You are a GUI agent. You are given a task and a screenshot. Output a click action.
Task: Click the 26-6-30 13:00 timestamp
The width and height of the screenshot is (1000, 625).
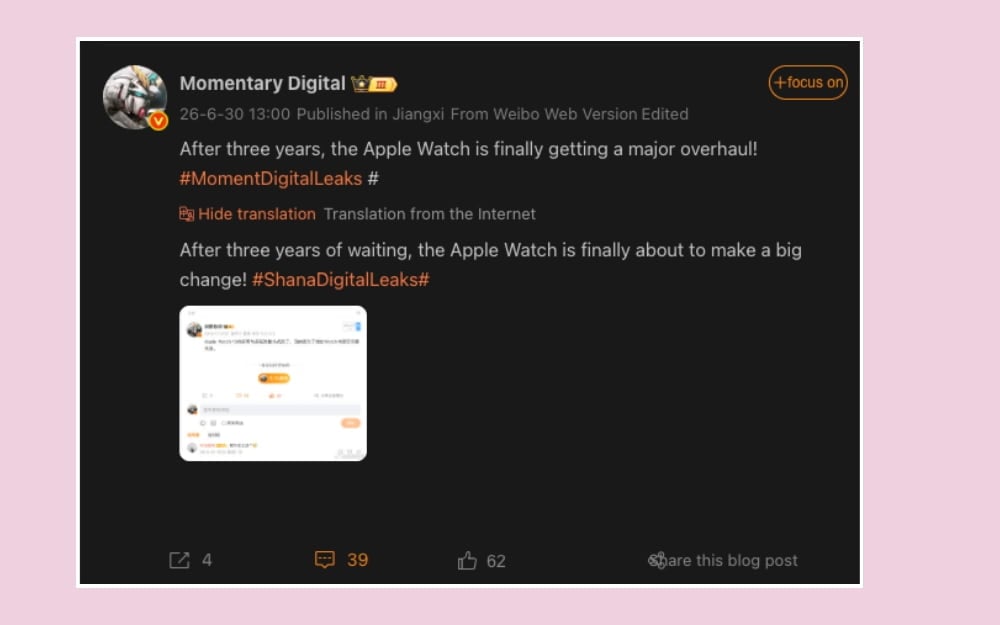235,114
